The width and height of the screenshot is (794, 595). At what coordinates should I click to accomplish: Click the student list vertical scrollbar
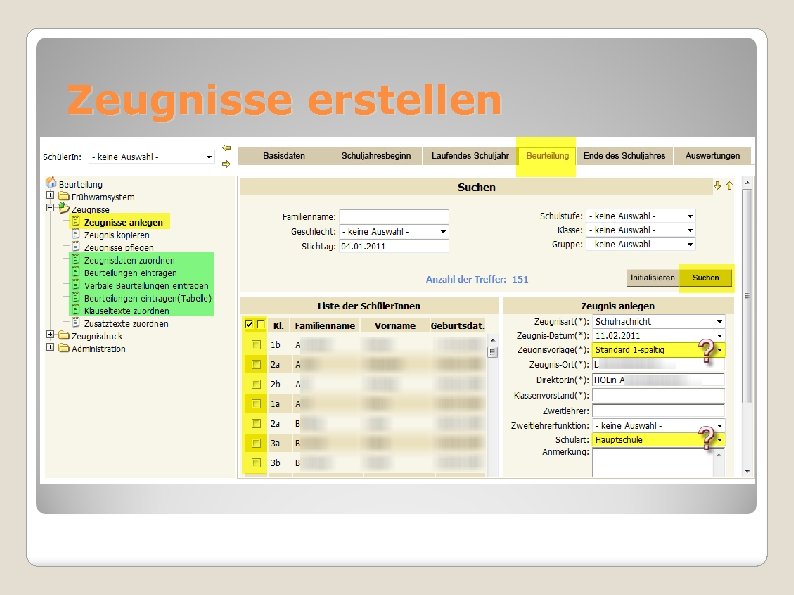(x=492, y=405)
